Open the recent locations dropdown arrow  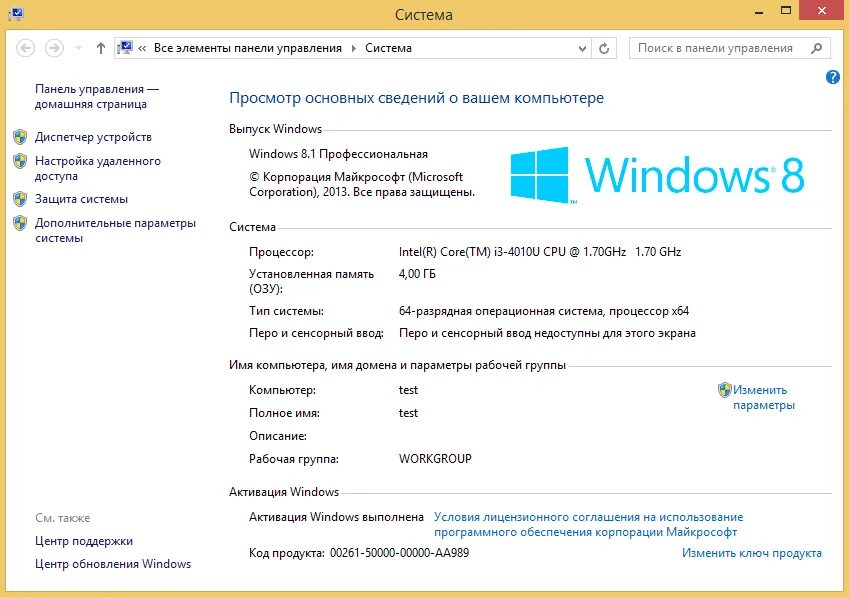79,48
